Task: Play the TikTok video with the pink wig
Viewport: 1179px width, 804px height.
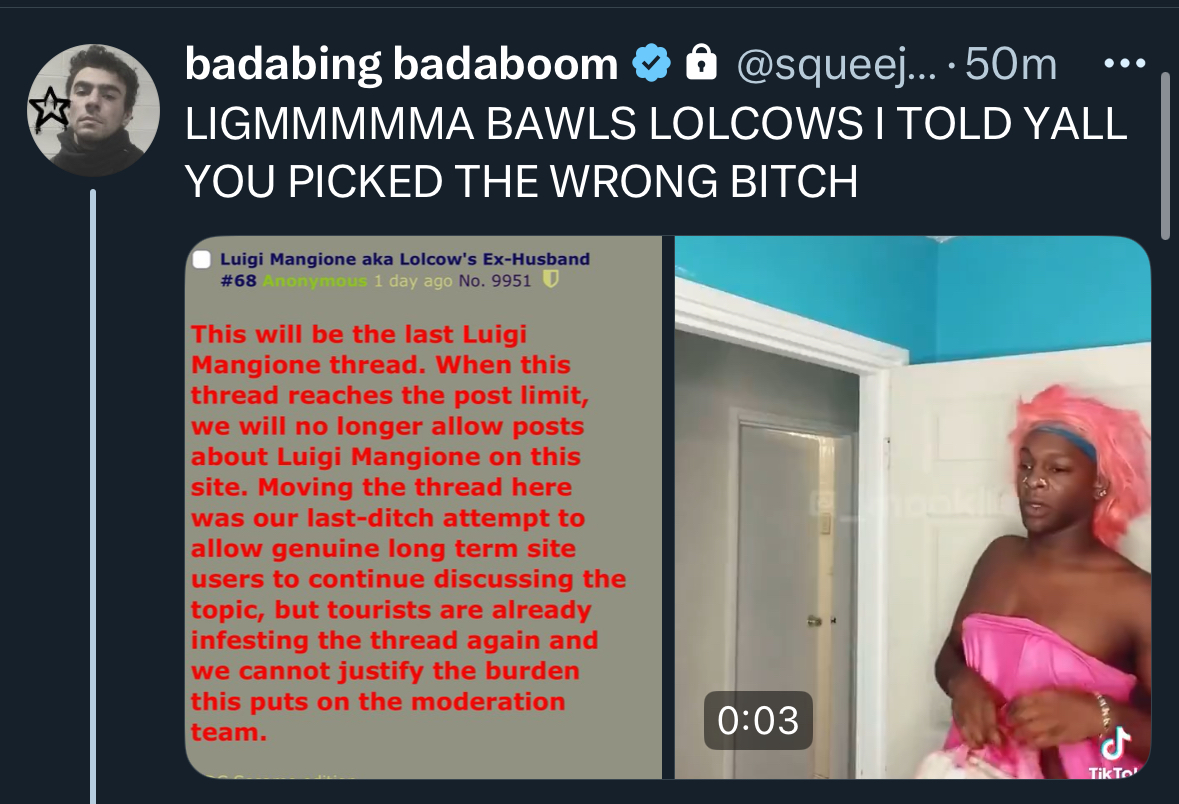Action: click(x=913, y=507)
